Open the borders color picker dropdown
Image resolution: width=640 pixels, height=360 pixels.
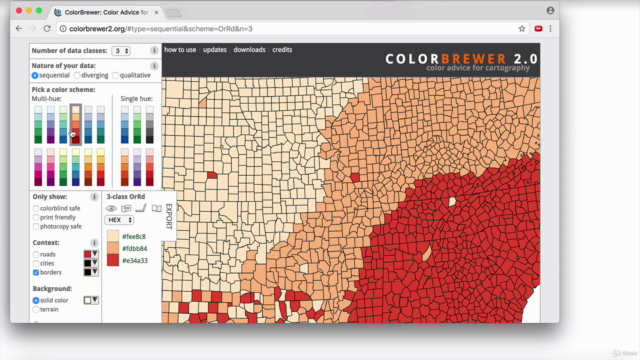click(x=91, y=272)
